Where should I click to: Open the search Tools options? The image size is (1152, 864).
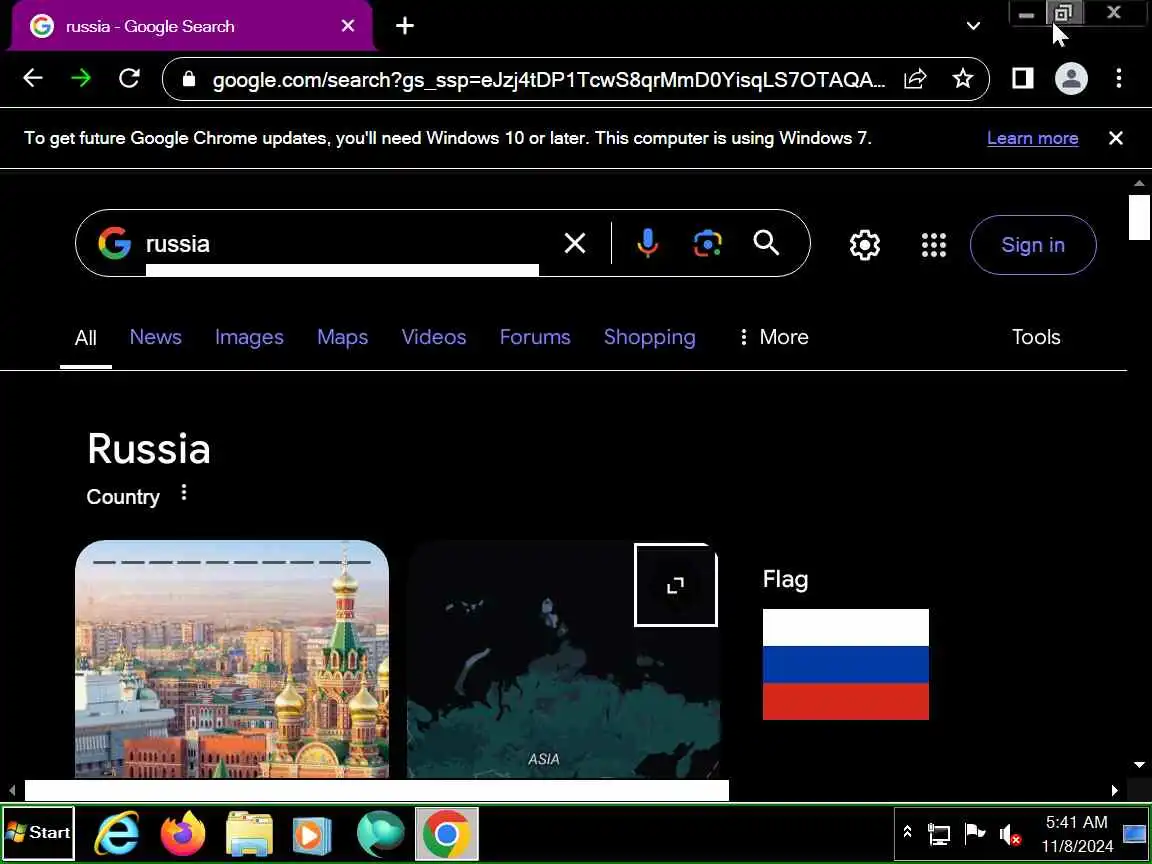[1036, 337]
